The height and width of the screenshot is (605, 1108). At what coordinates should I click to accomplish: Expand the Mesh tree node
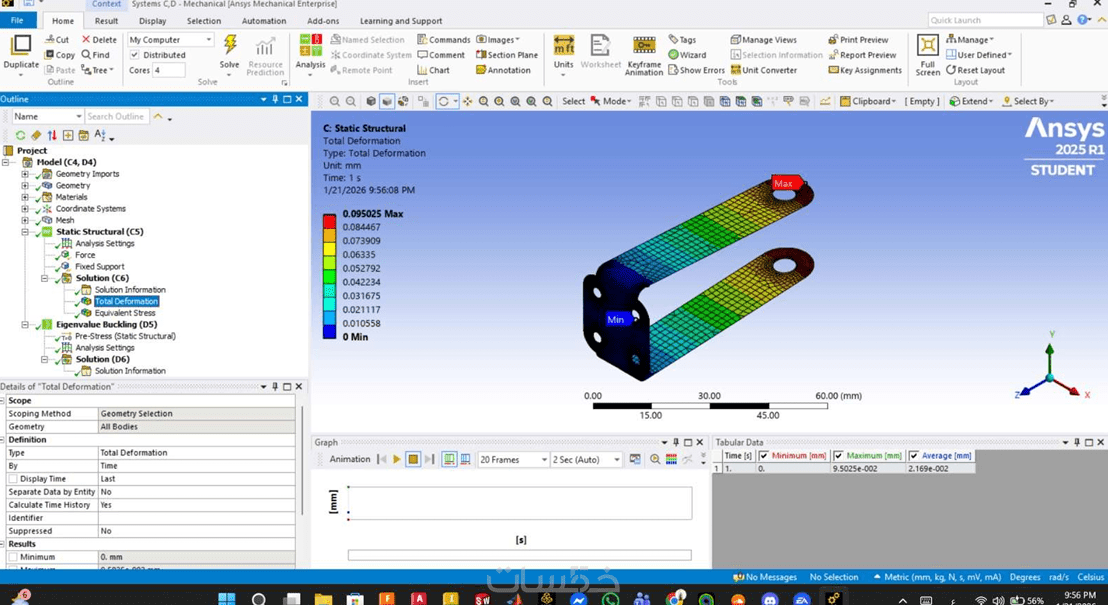coord(25,221)
